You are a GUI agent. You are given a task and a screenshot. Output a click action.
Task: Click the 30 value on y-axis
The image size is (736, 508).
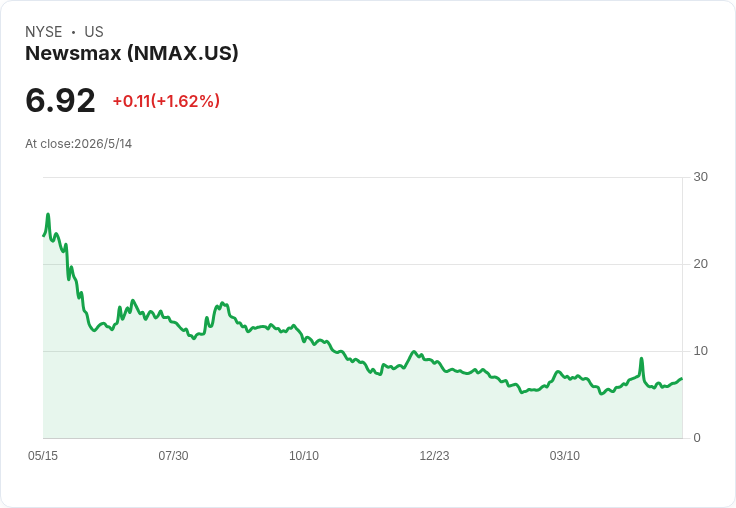coord(700,177)
